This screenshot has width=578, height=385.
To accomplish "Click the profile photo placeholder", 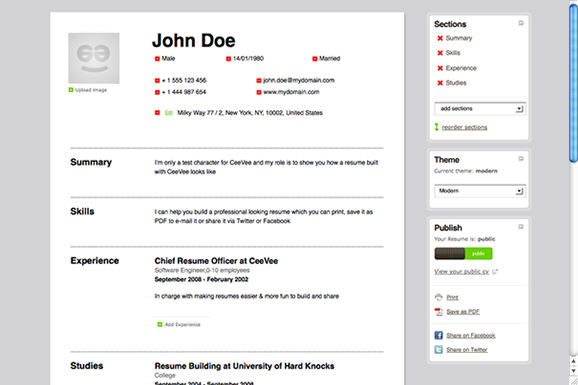I will (94, 58).
